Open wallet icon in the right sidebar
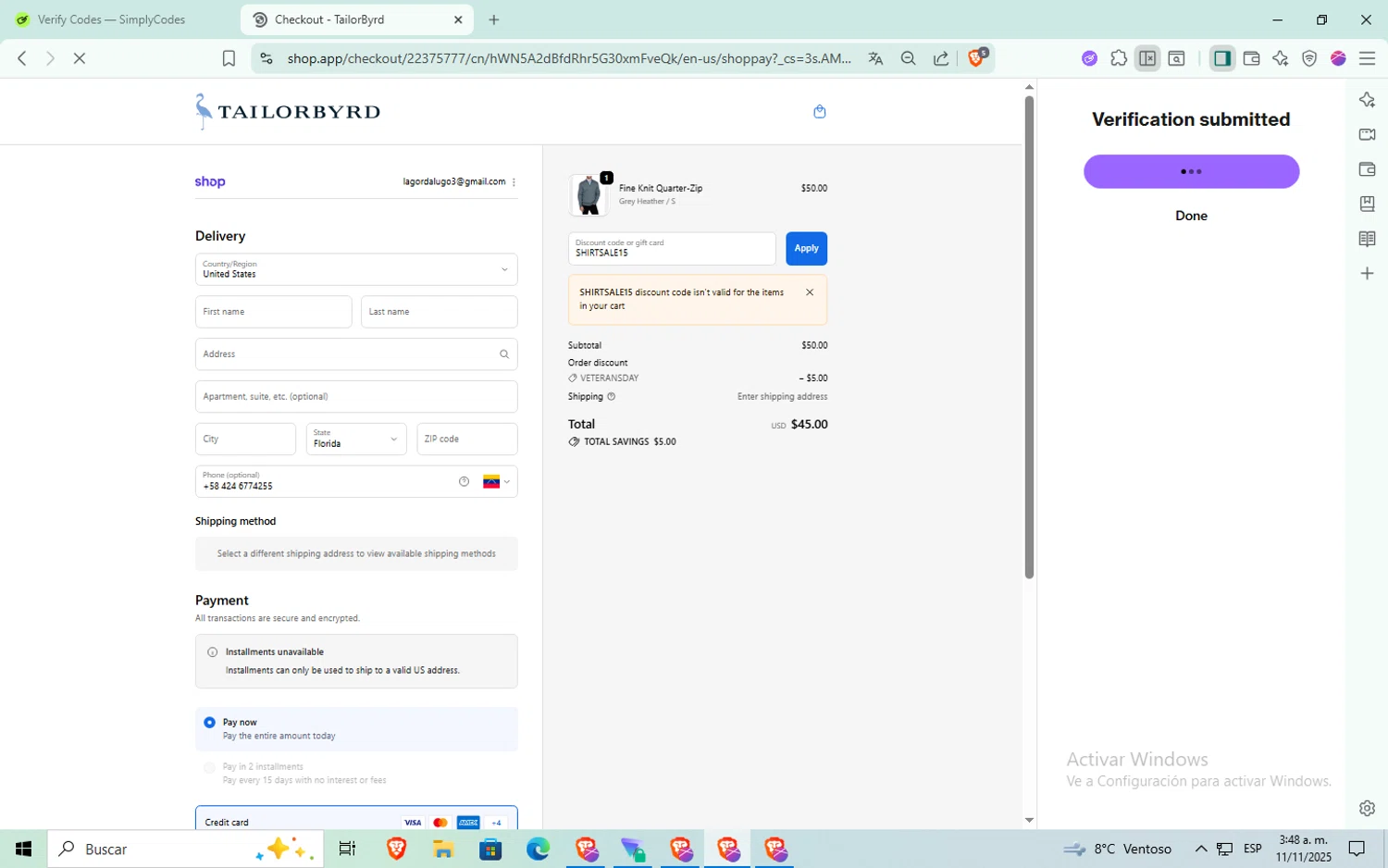Viewport: 1388px width, 868px height. pyautogui.click(x=1367, y=169)
